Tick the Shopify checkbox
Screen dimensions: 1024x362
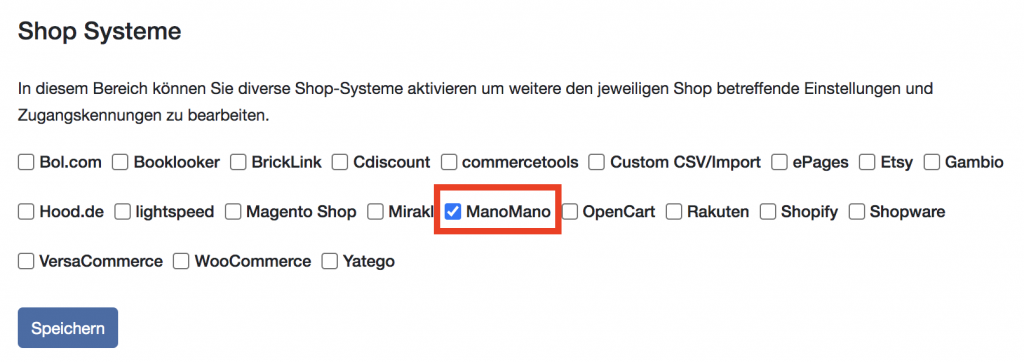(768, 212)
